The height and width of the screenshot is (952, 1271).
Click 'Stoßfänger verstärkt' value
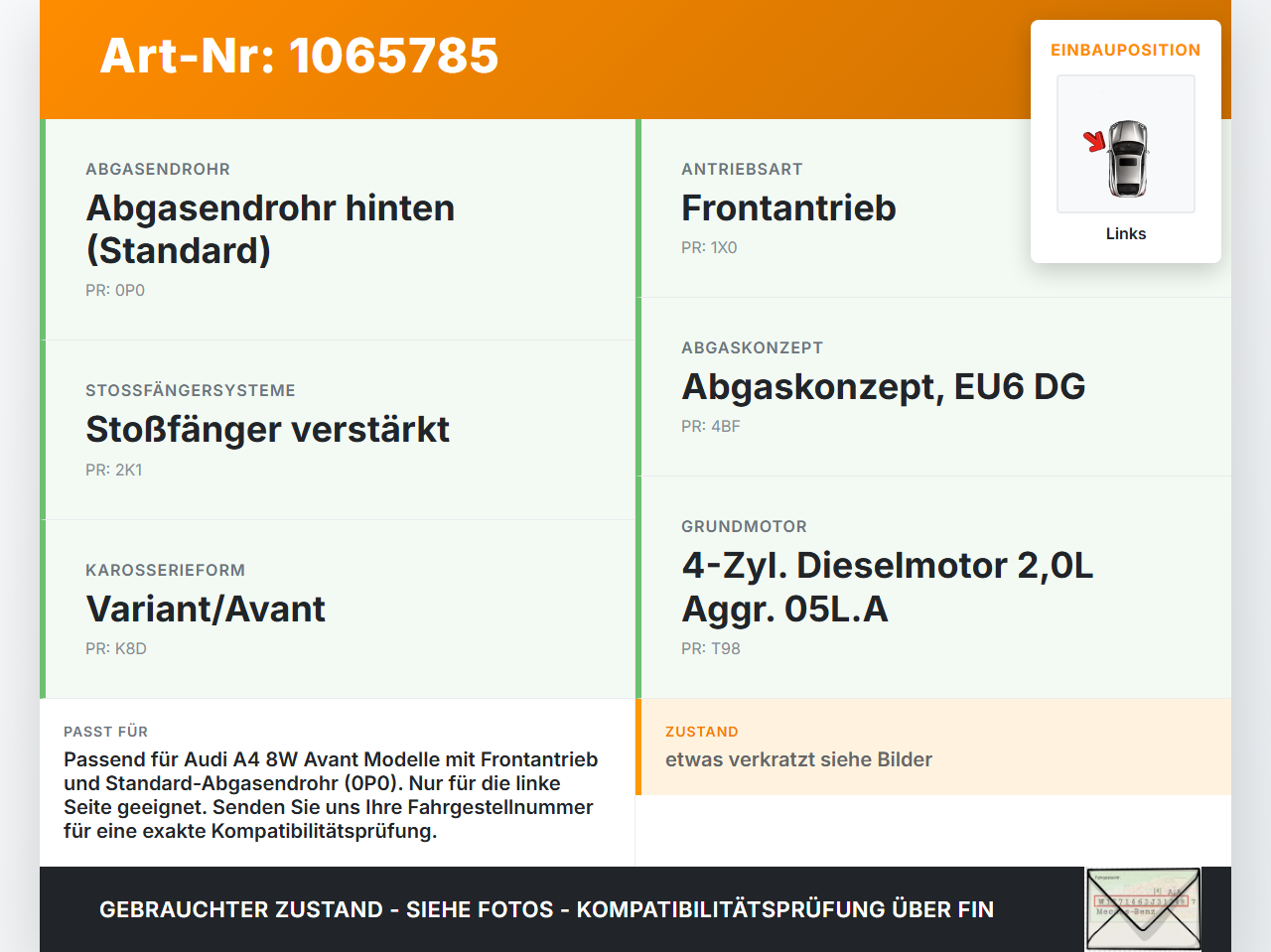267,430
